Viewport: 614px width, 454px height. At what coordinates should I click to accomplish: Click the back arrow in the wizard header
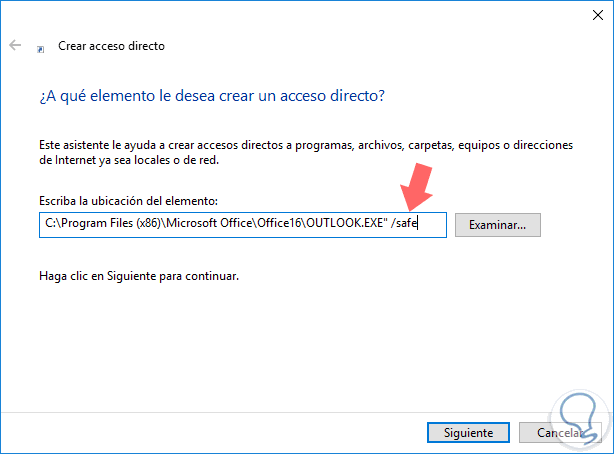pos(15,46)
